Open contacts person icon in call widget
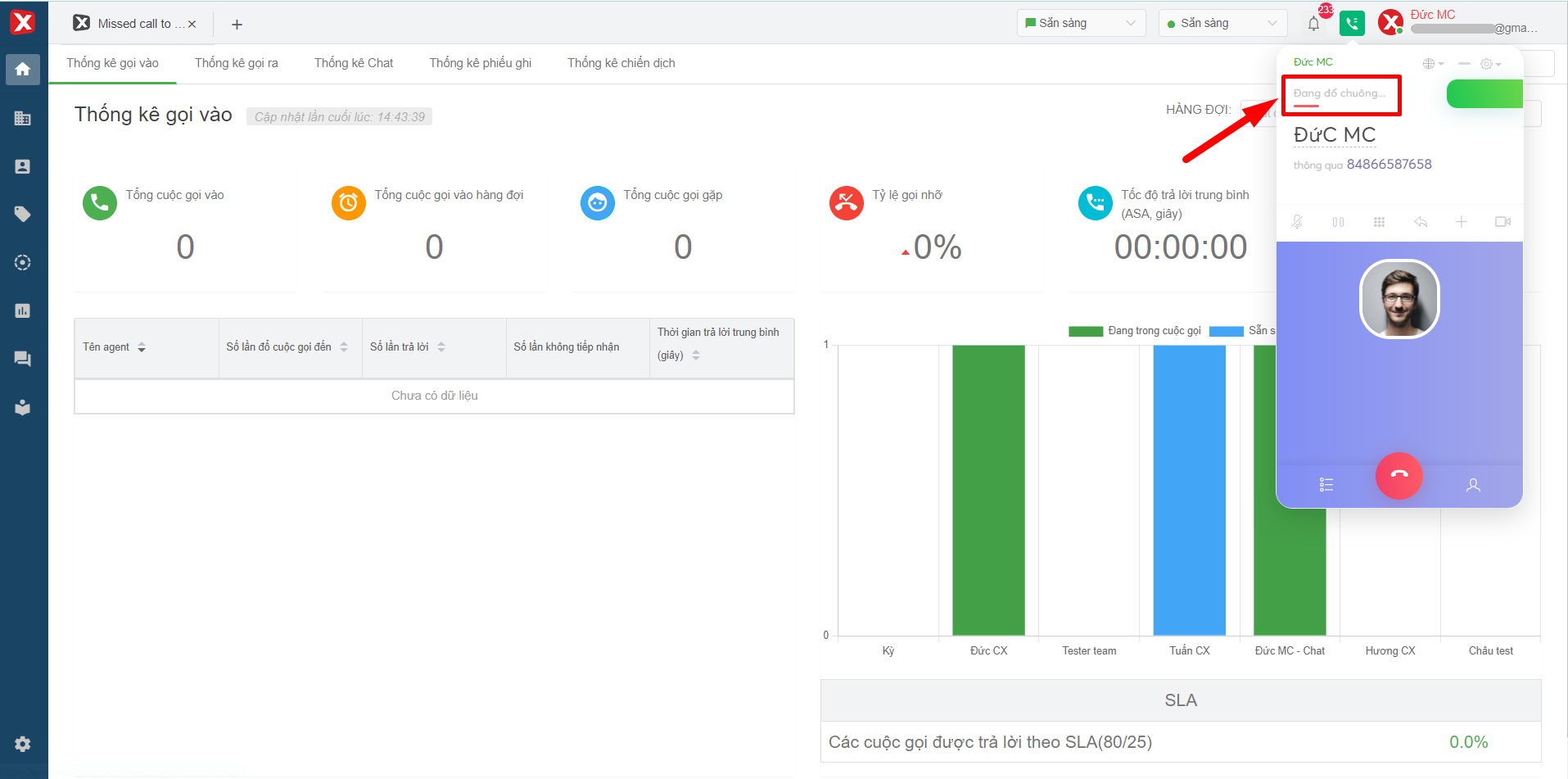Screen dimensions: 1568x779 tap(1473, 485)
